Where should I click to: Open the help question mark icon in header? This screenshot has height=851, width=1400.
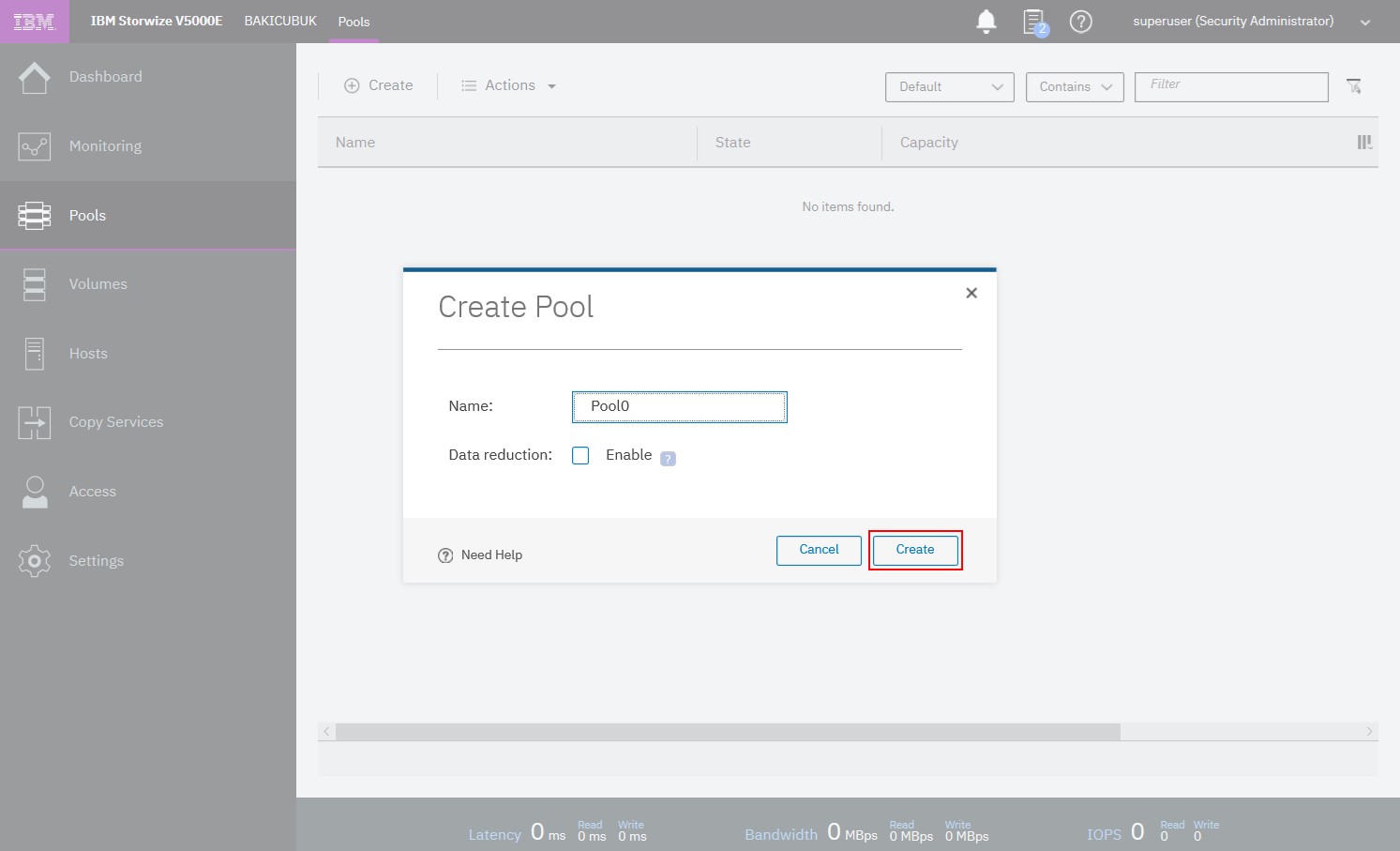(x=1081, y=22)
